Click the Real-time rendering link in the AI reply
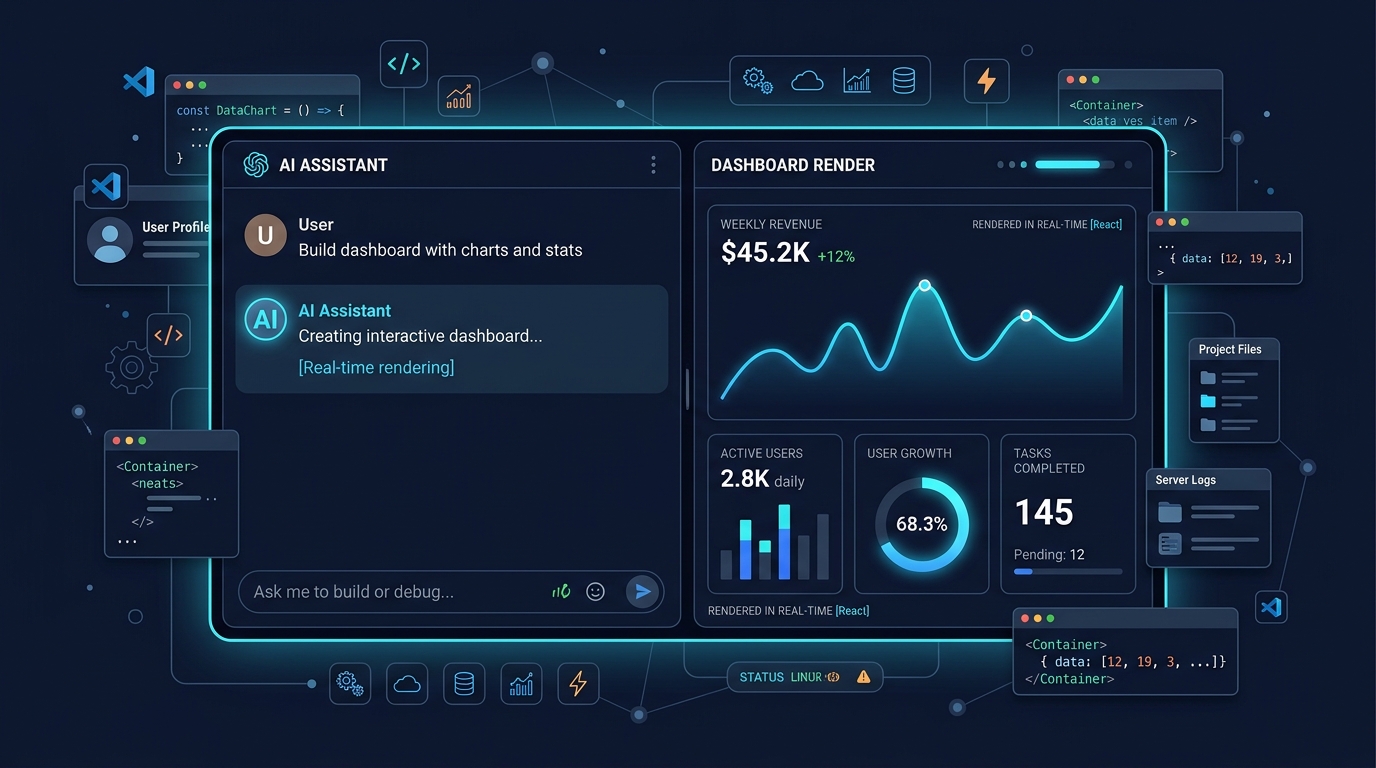The height and width of the screenshot is (768, 1376). [x=376, y=367]
